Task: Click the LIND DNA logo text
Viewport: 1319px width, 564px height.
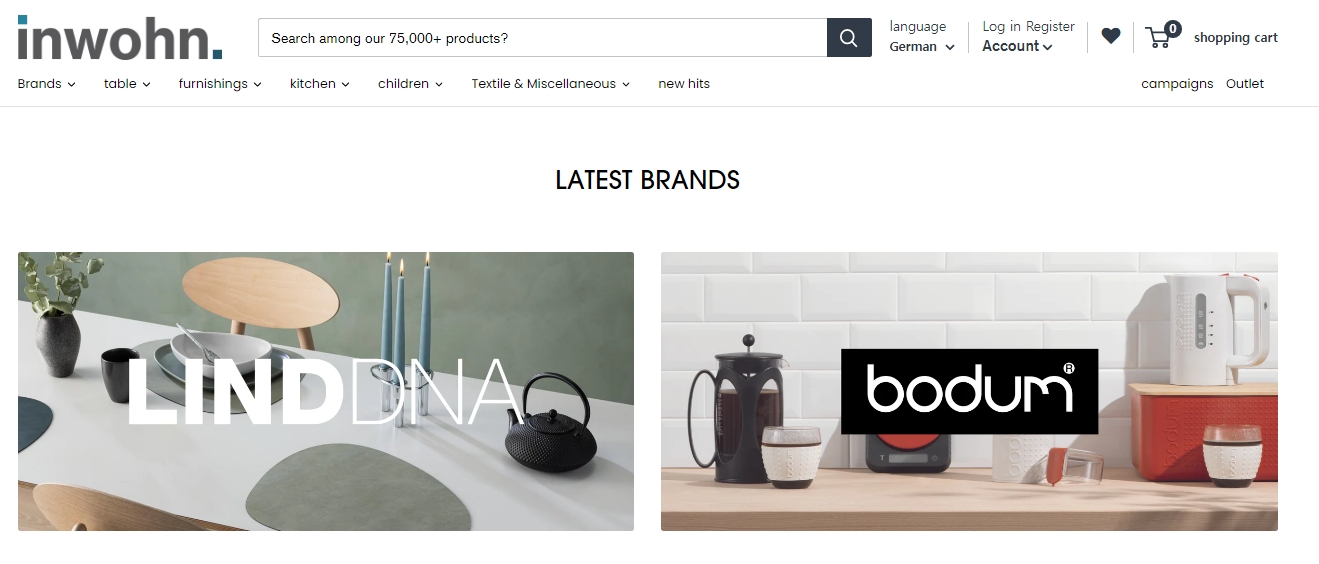Action: (324, 392)
